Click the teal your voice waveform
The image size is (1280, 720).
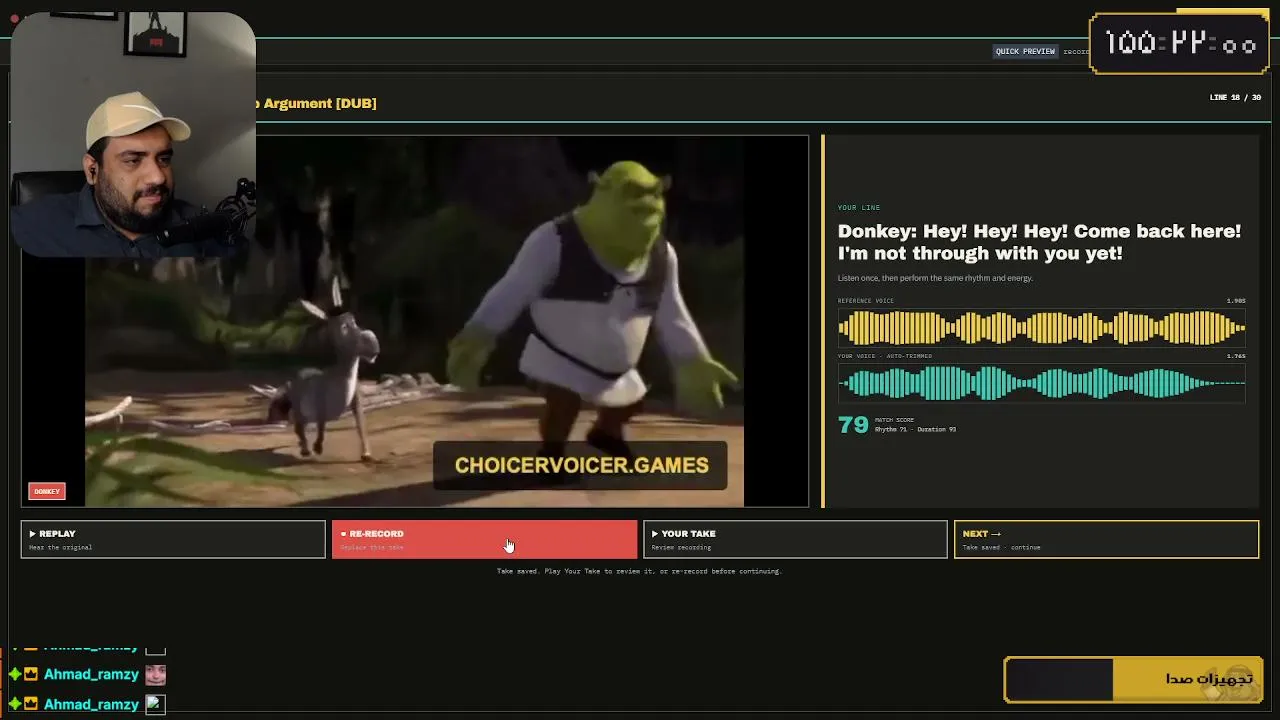[x=1041, y=383]
